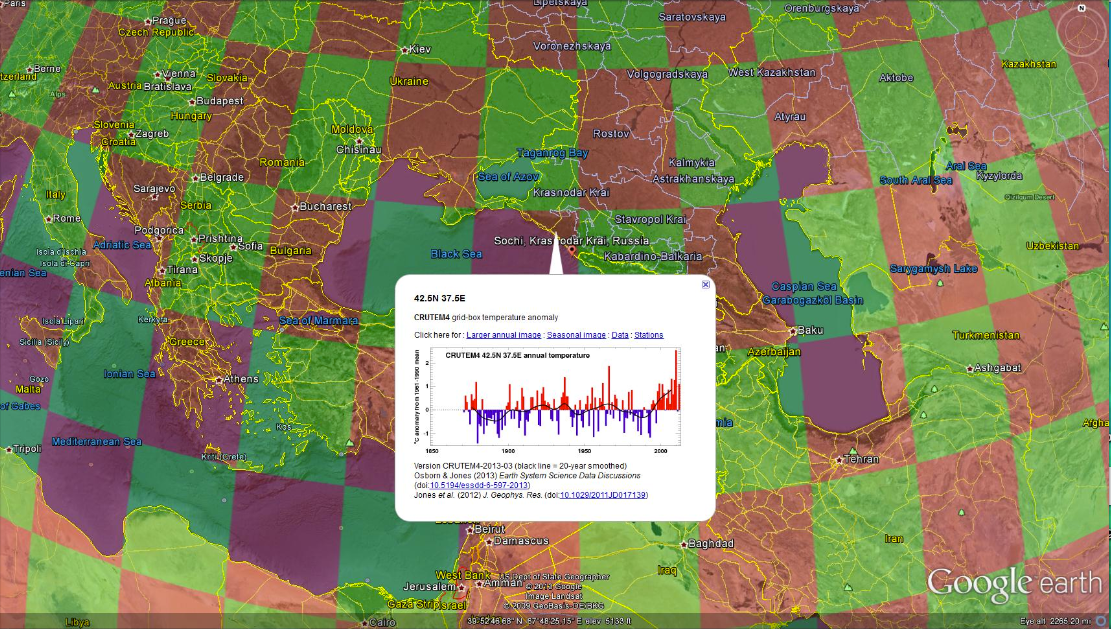Screen dimensions: 1111x629
Task: Select the Prague capital marker
Action: click(149, 21)
